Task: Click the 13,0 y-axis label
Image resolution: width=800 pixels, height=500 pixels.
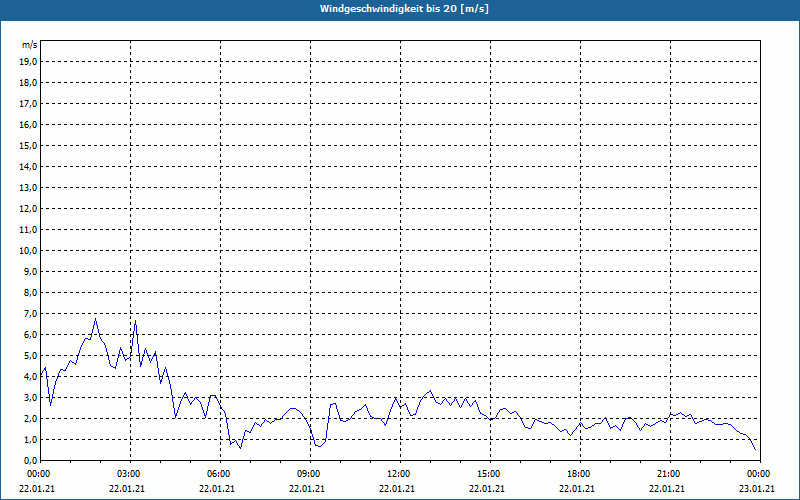Action: pyautogui.click(x=29, y=188)
